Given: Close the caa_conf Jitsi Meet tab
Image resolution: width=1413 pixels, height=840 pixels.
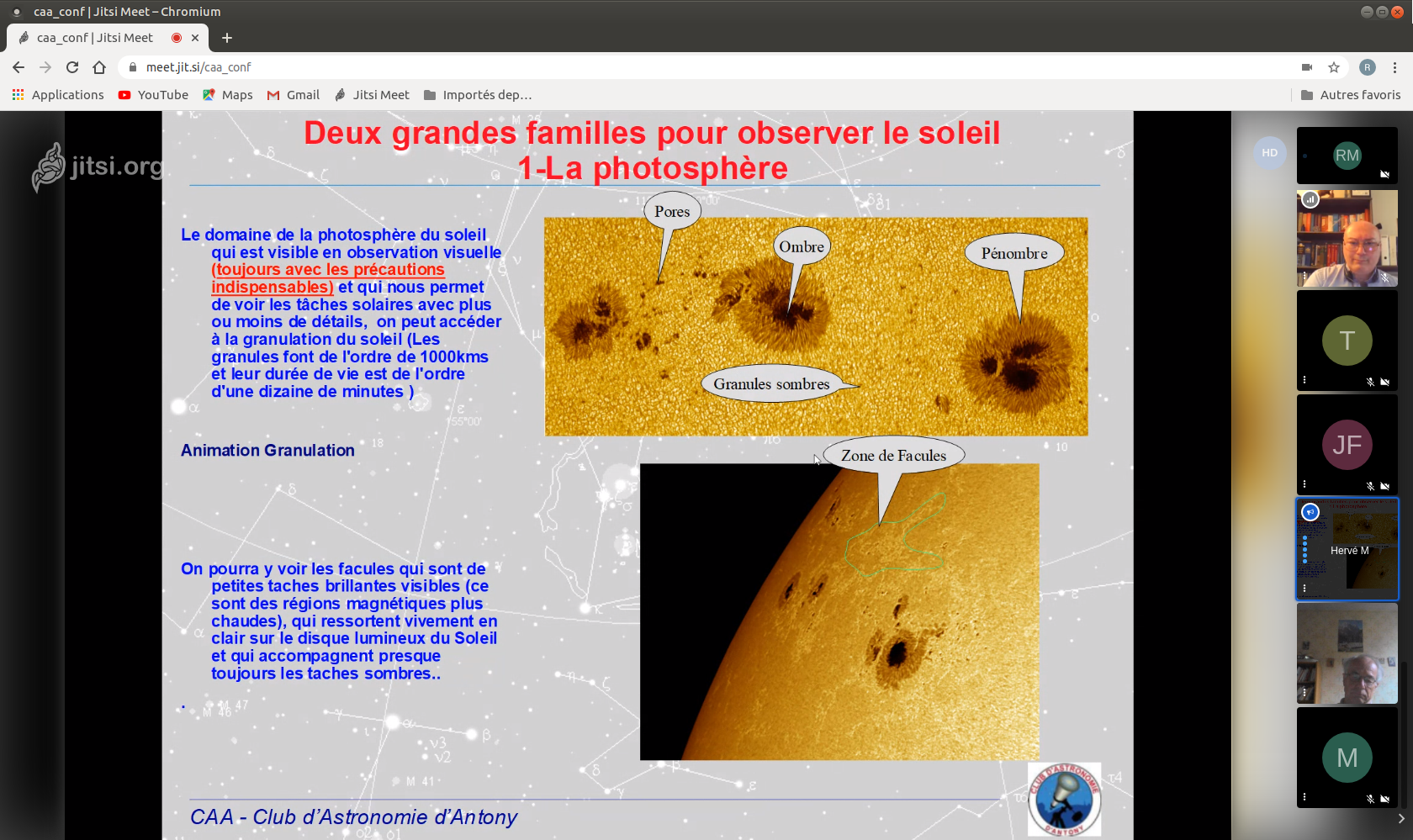Looking at the screenshot, I should (195, 38).
